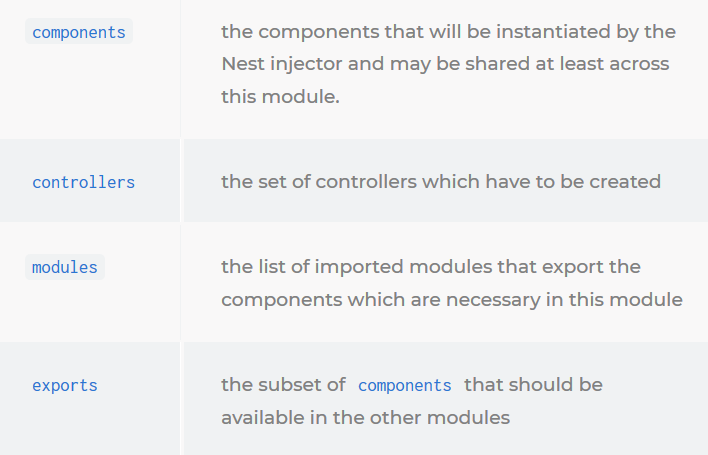Click inline 'components' code in exports description
This screenshot has height=455, width=708.
(405, 385)
